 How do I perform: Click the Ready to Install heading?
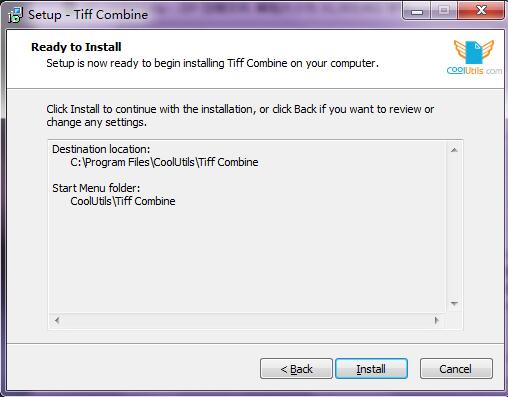click(76, 47)
